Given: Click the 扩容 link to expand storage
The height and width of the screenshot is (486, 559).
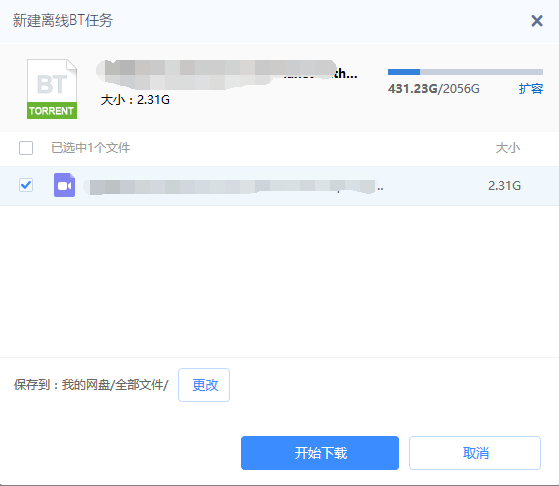Looking at the screenshot, I should (x=530, y=88).
